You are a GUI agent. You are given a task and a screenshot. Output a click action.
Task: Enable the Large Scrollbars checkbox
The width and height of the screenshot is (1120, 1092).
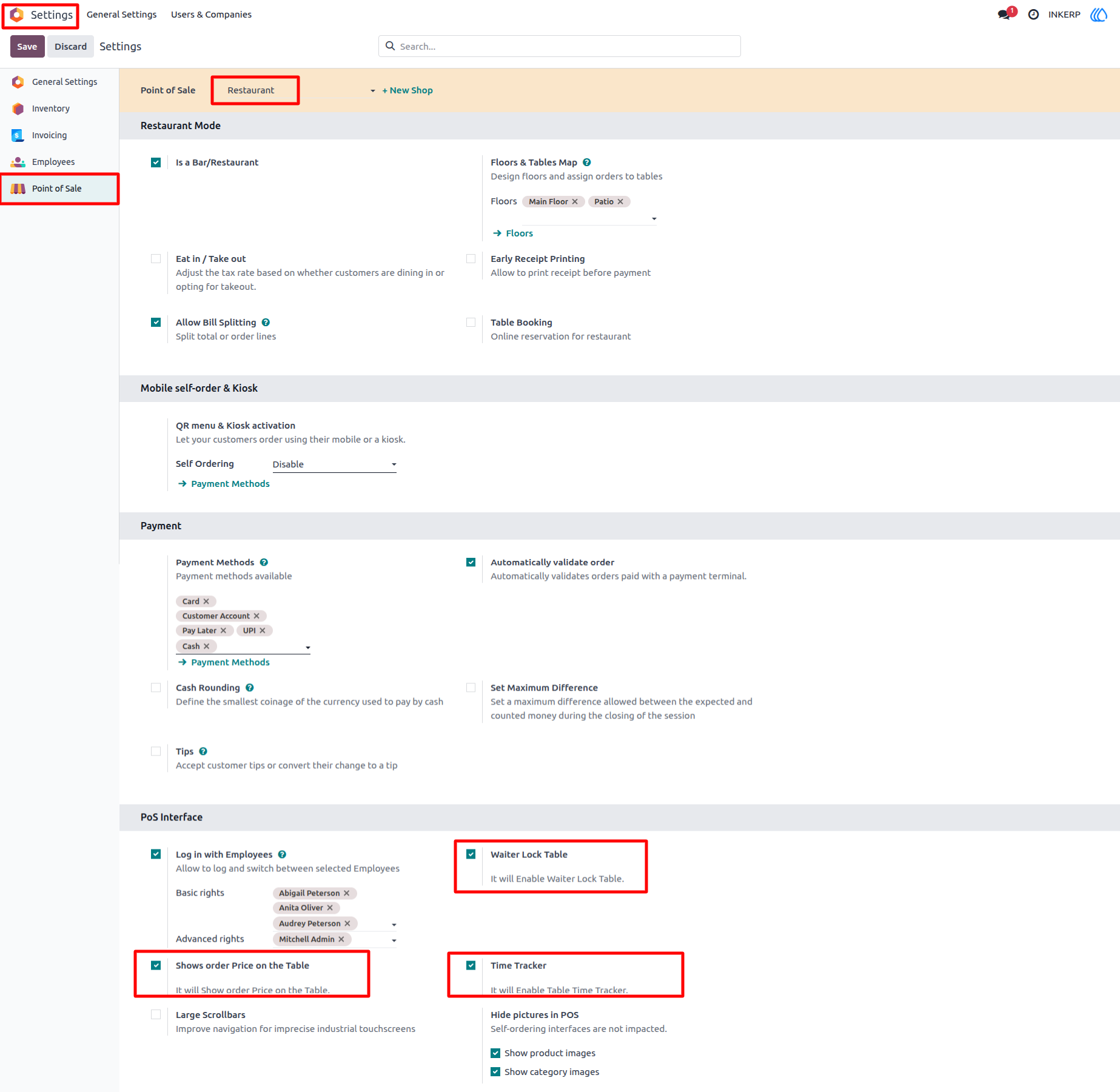point(156,1014)
